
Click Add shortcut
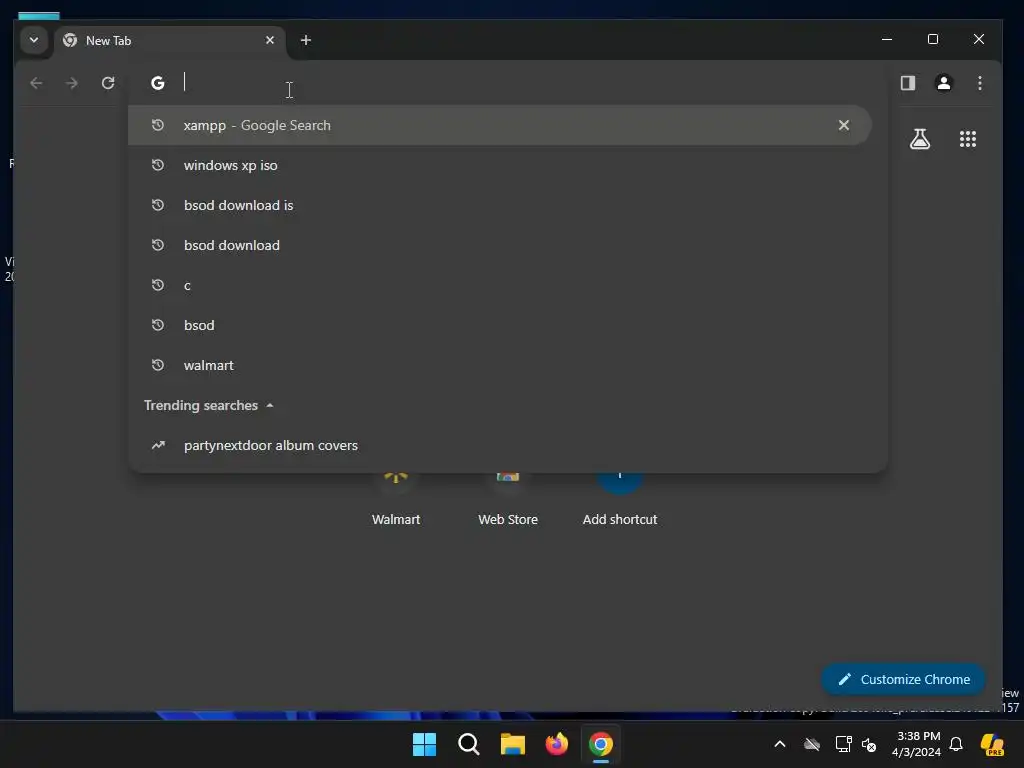620,500
